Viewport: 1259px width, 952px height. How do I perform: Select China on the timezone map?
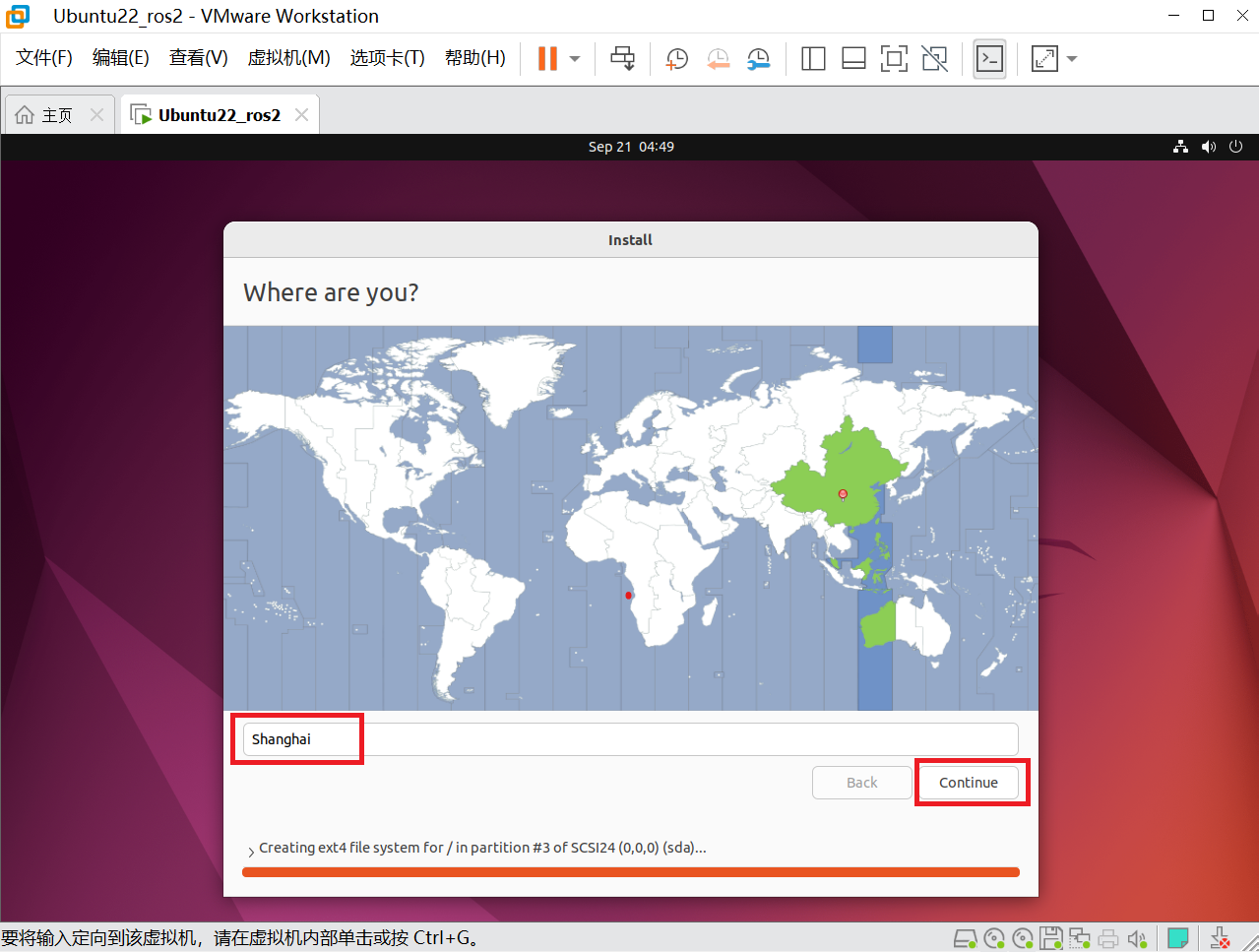pos(843,493)
